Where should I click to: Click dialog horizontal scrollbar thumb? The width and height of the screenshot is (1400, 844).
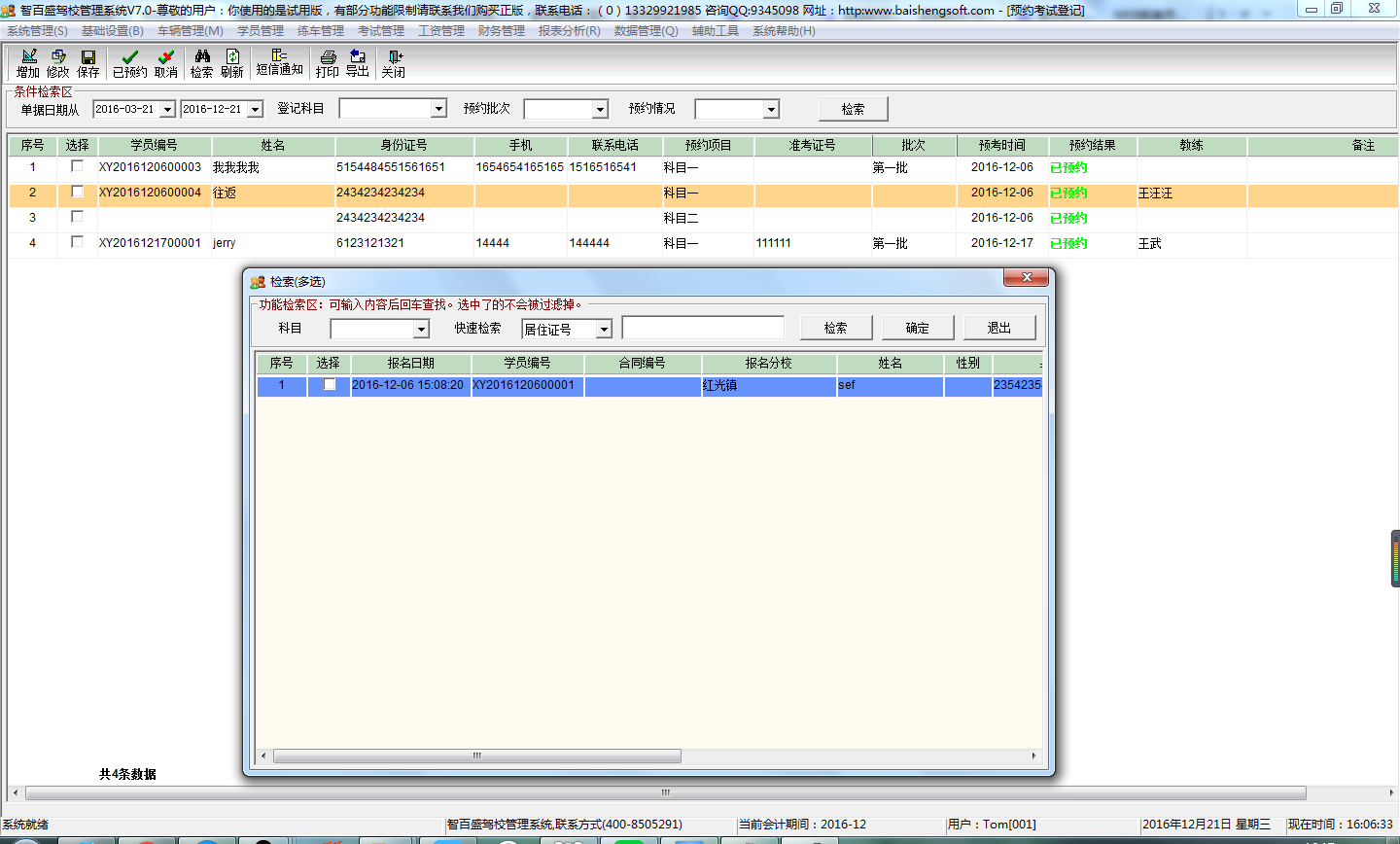(477, 756)
